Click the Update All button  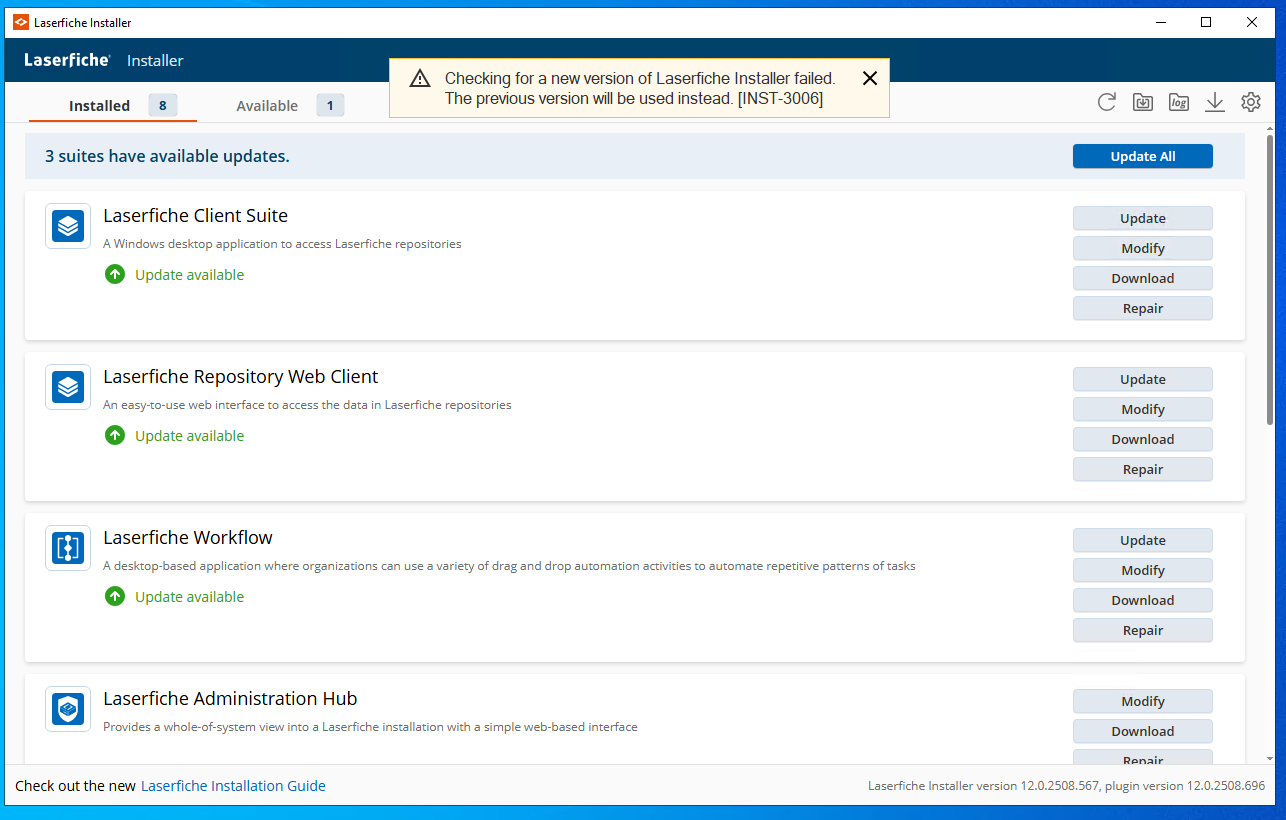point(1143,156)
